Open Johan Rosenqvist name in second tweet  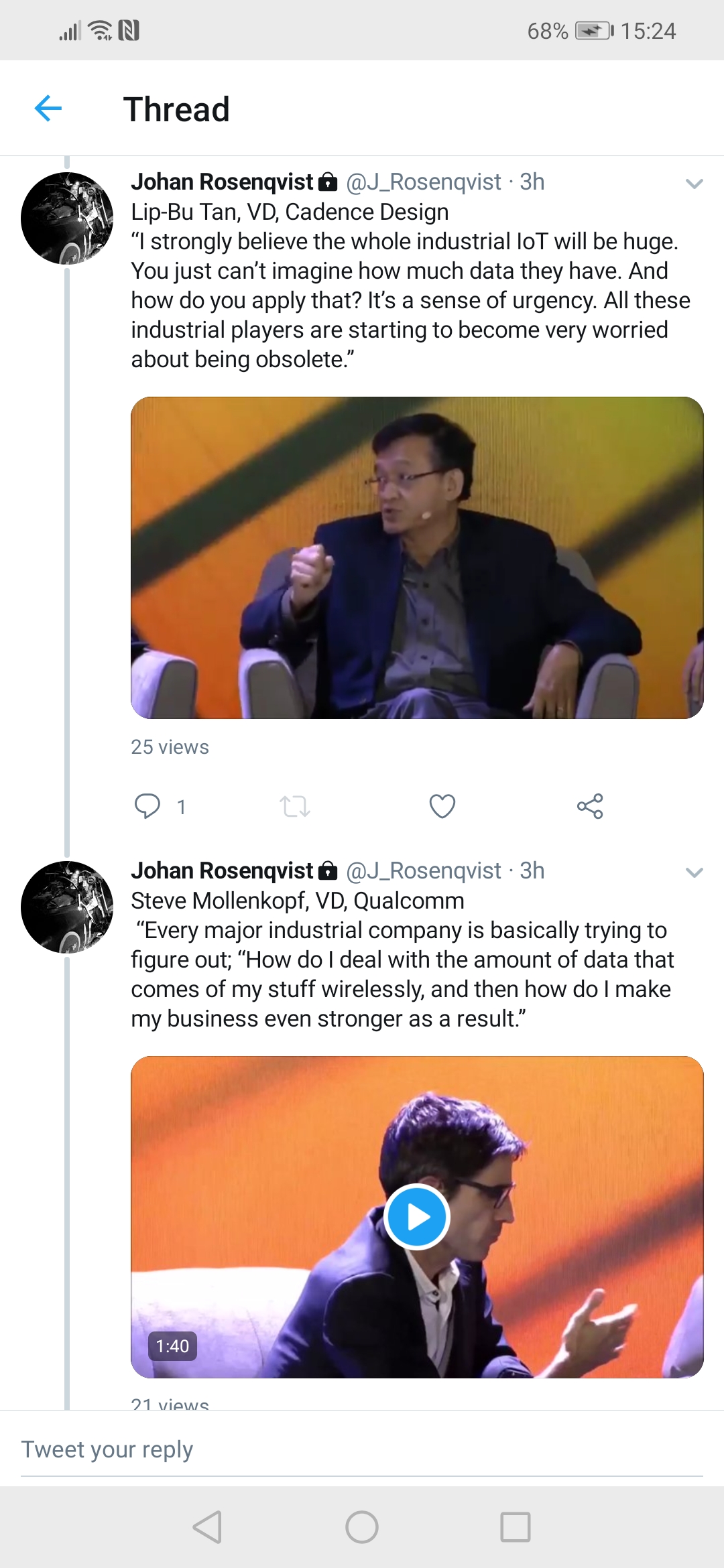tap(223, 870)
